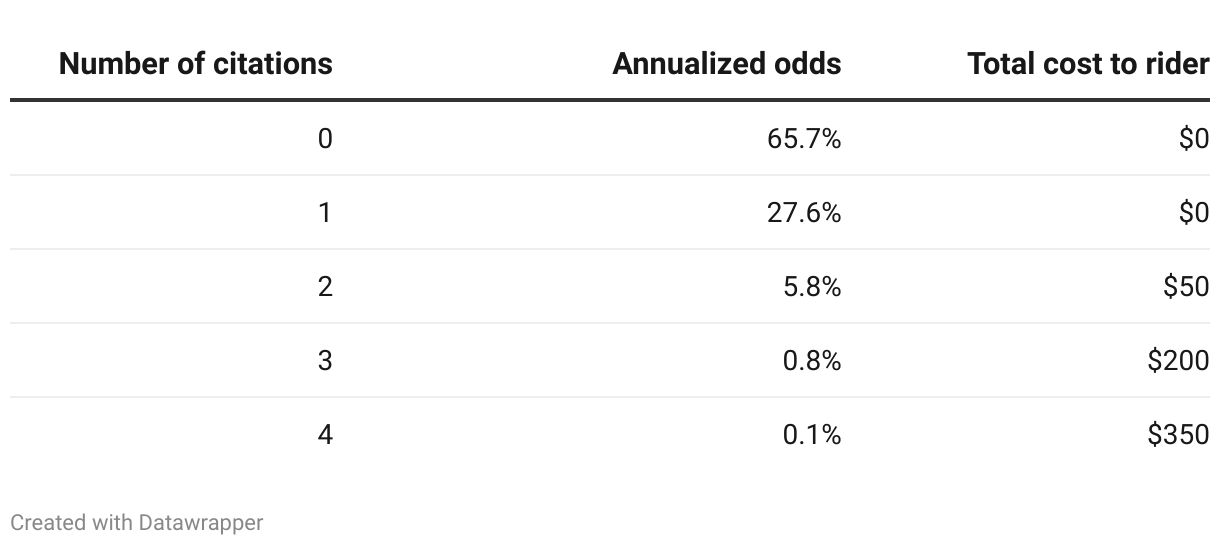
Task: Select the 27.6% odds cell
Action: tap(804, 213)
